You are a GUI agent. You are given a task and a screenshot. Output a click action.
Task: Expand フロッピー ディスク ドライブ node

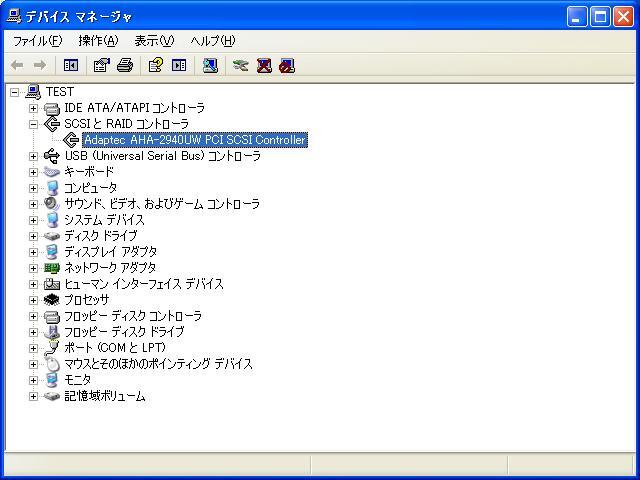click(33, 332)
